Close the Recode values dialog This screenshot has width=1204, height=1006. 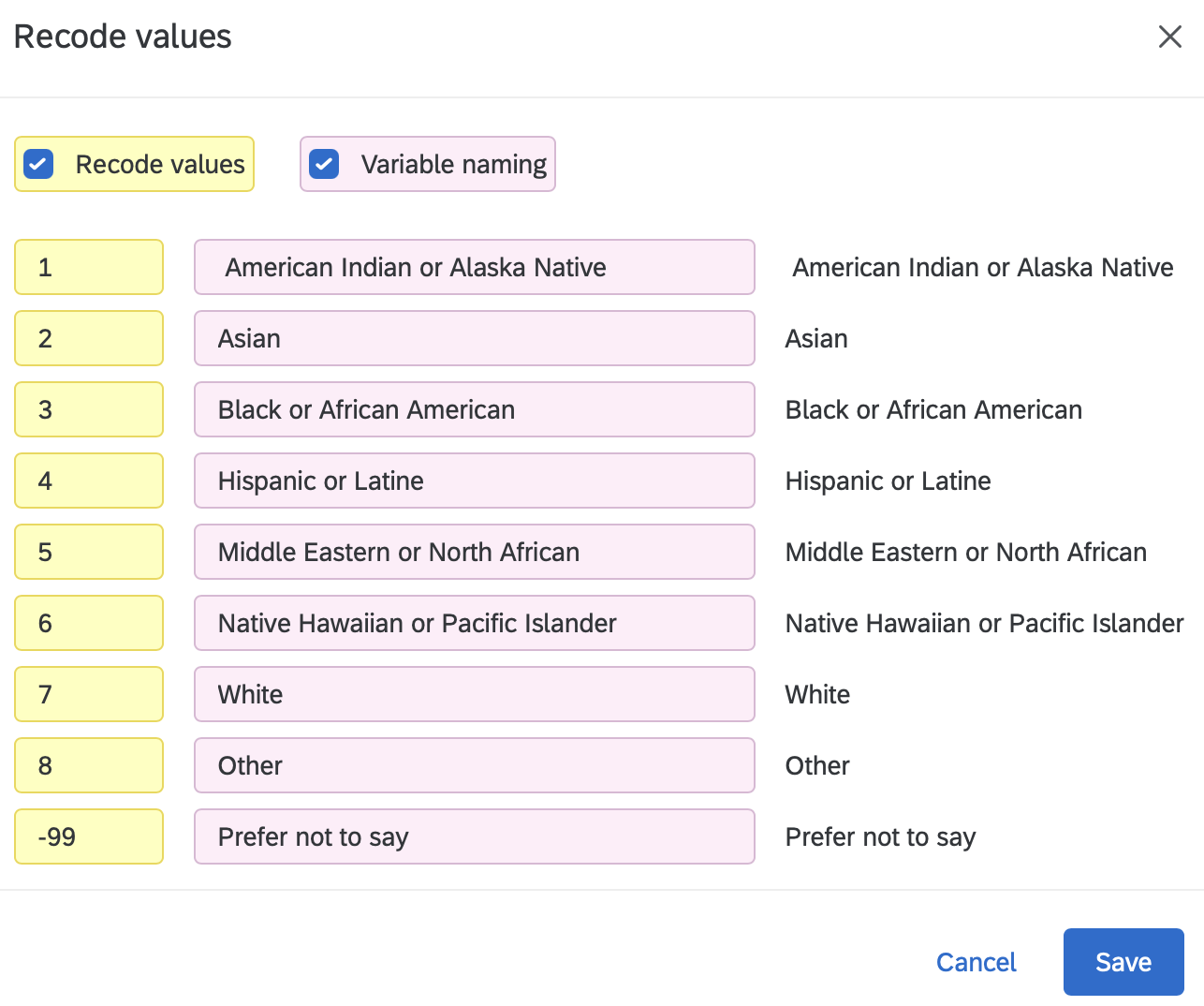1170,37
